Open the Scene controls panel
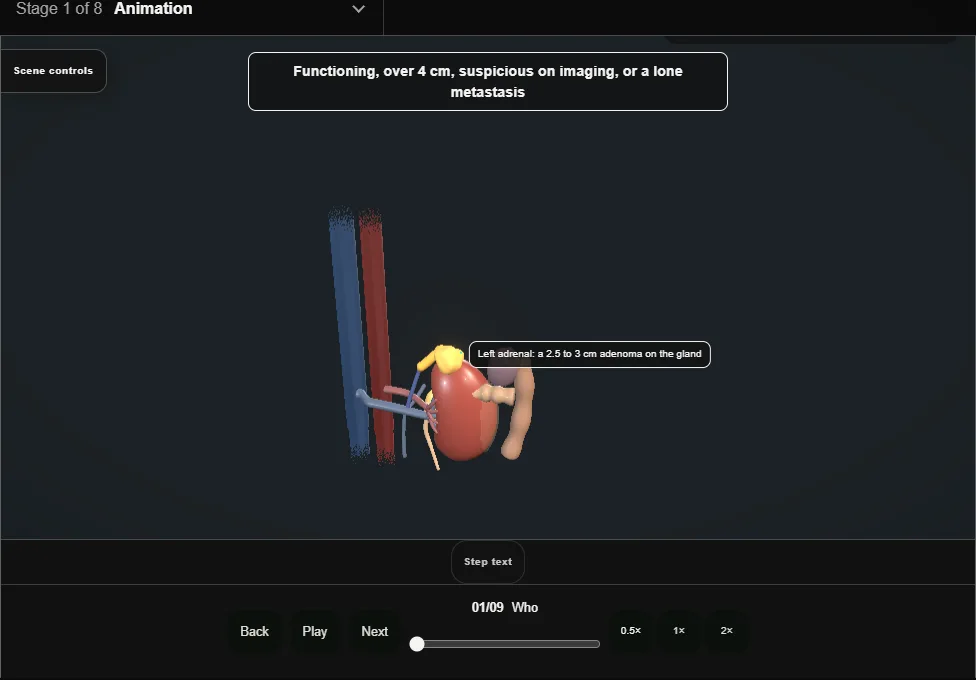 click(x=53, y=71)
